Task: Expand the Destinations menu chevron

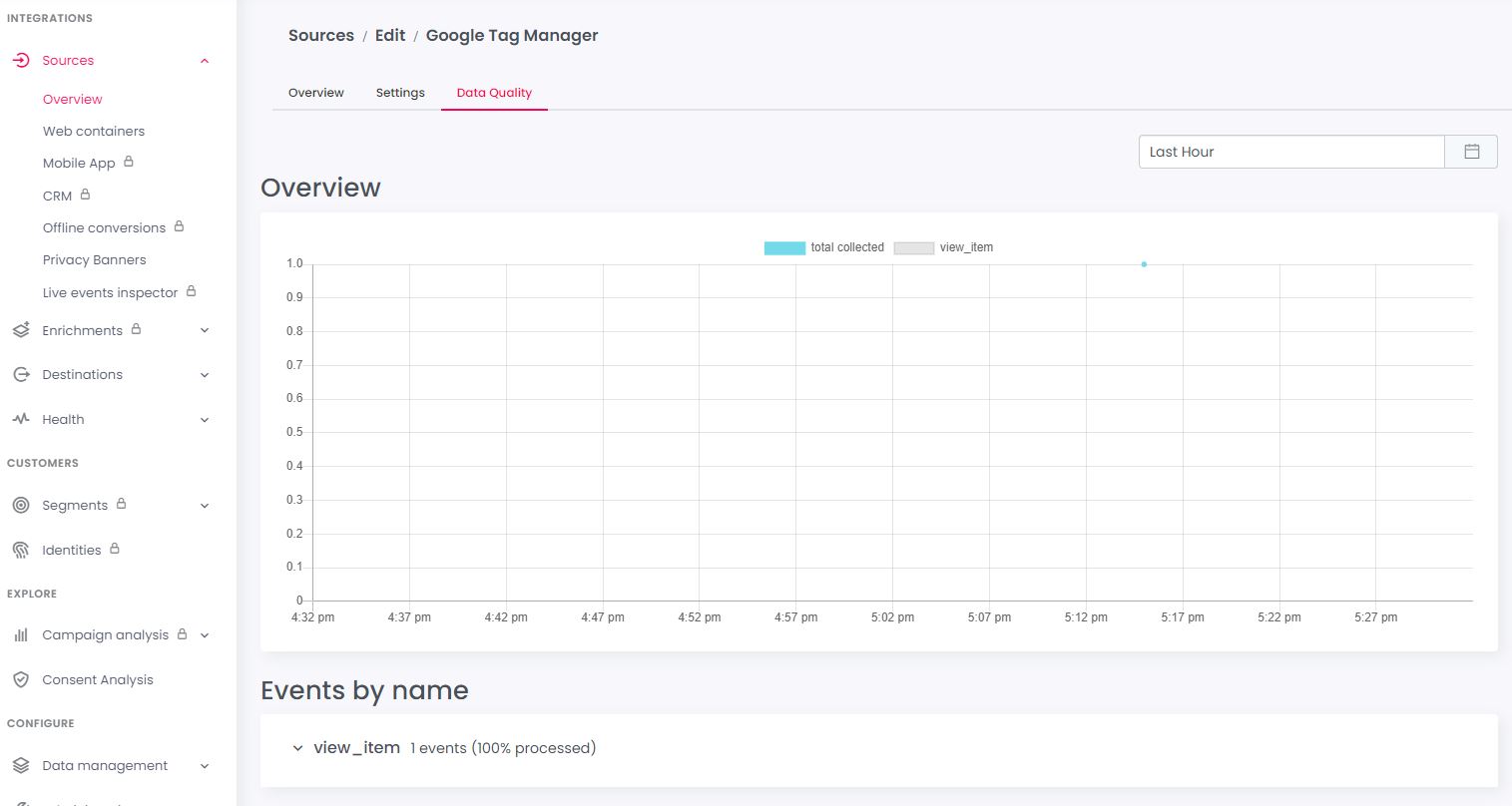Action: pos(205,375)
